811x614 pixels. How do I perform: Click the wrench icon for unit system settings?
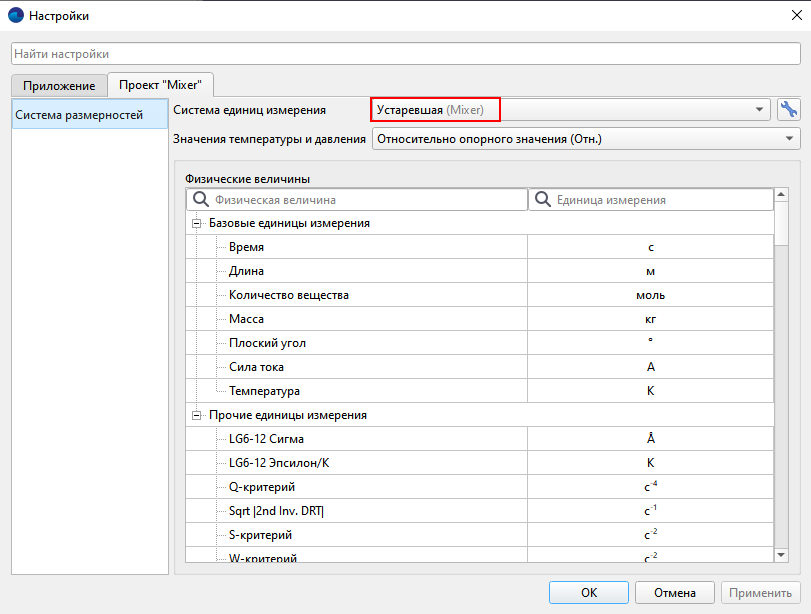(x=788, y=110)
